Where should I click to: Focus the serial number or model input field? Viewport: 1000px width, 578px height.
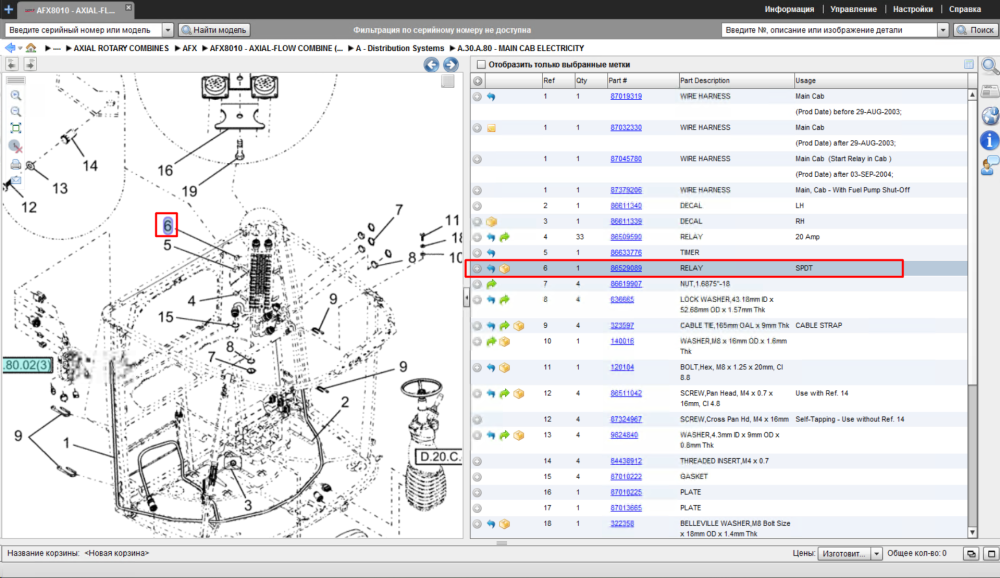coord(84,30)
